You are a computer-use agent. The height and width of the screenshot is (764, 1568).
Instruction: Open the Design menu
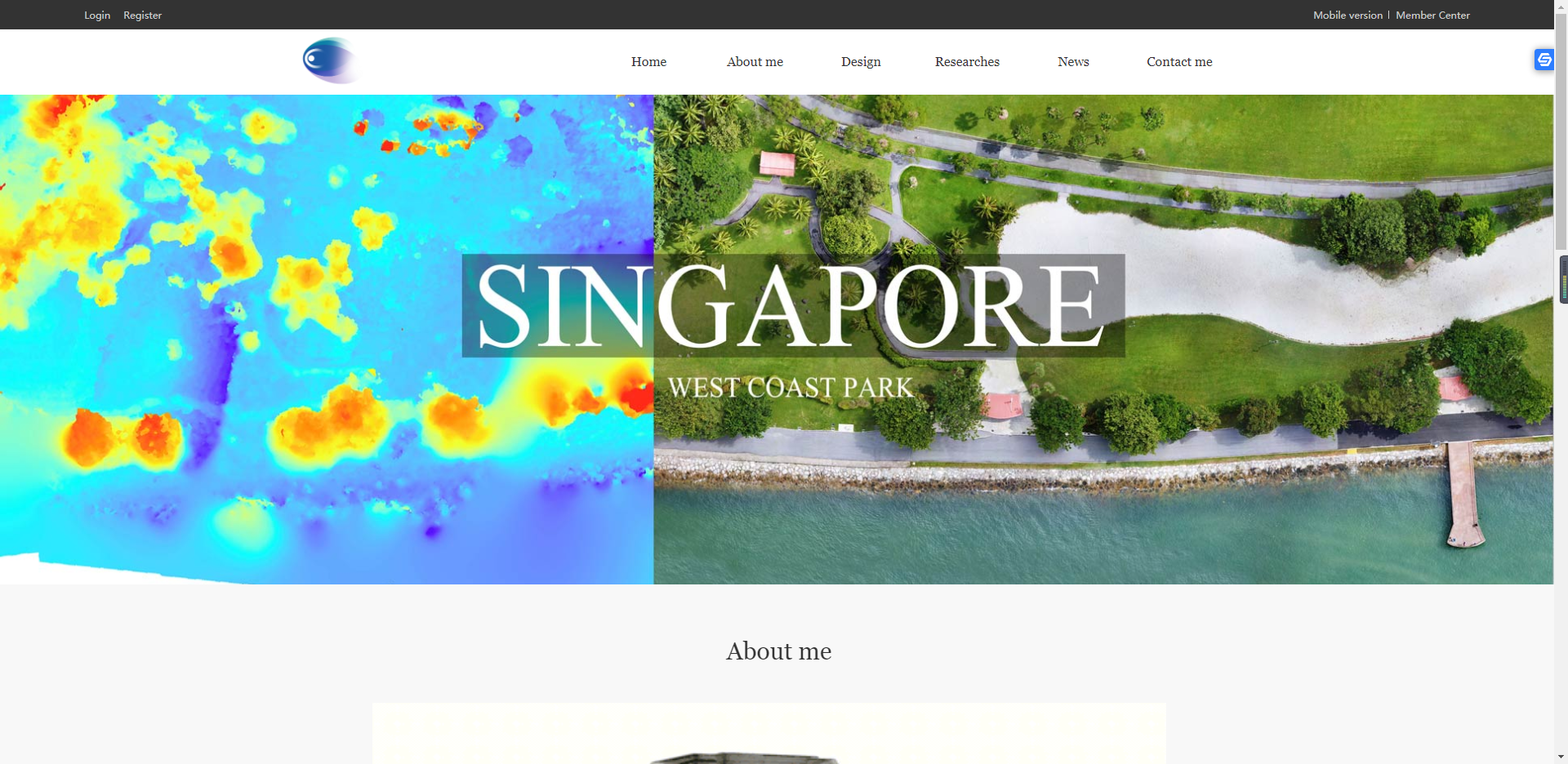[x=861, y=62]
